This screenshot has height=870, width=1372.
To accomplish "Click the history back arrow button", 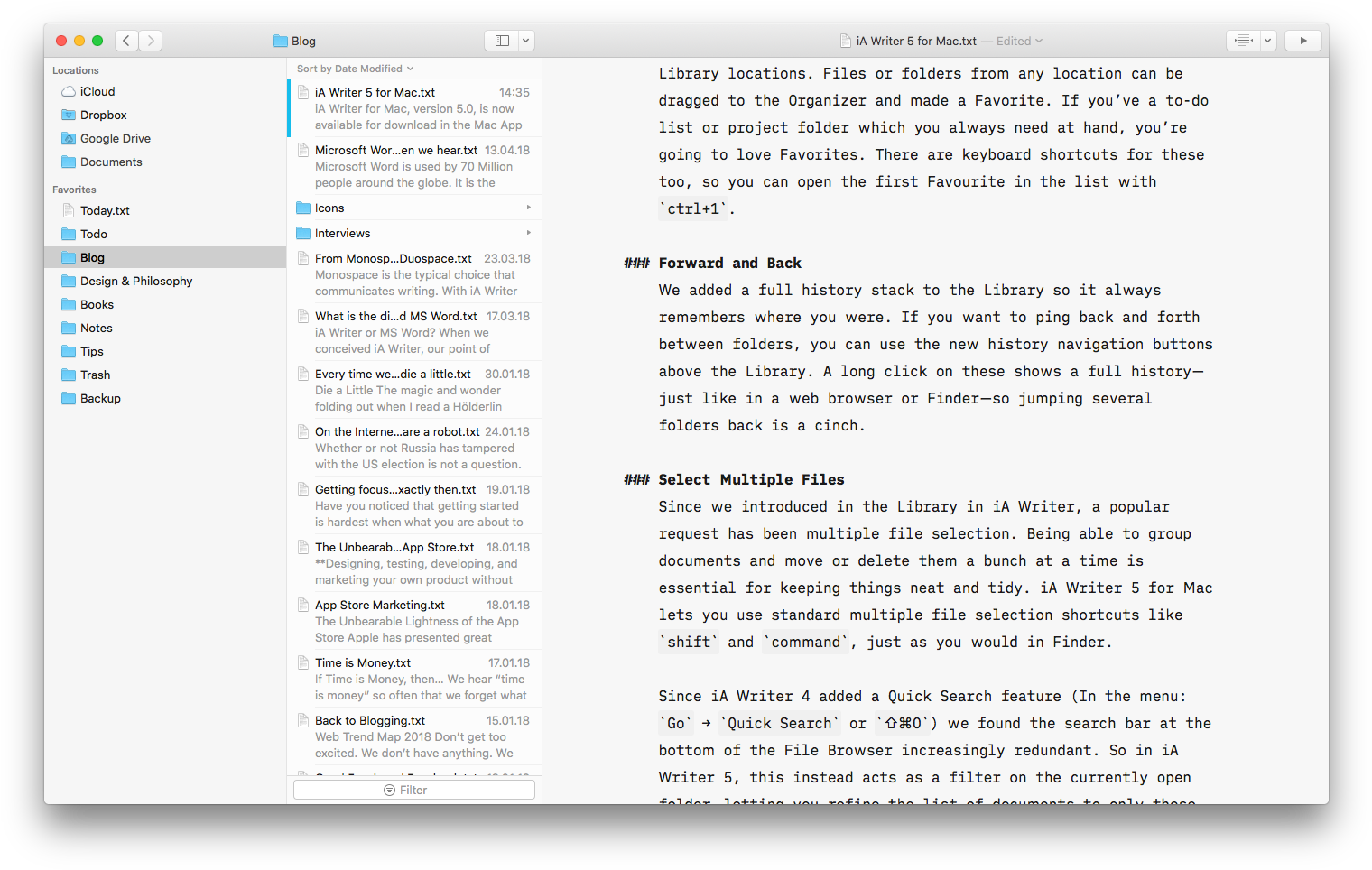I will [x=127, y=41].
